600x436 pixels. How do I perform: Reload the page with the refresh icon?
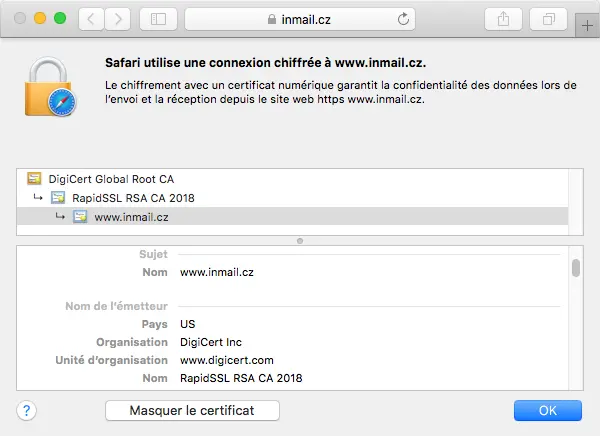pyautogui.click(x=403, y=19)
